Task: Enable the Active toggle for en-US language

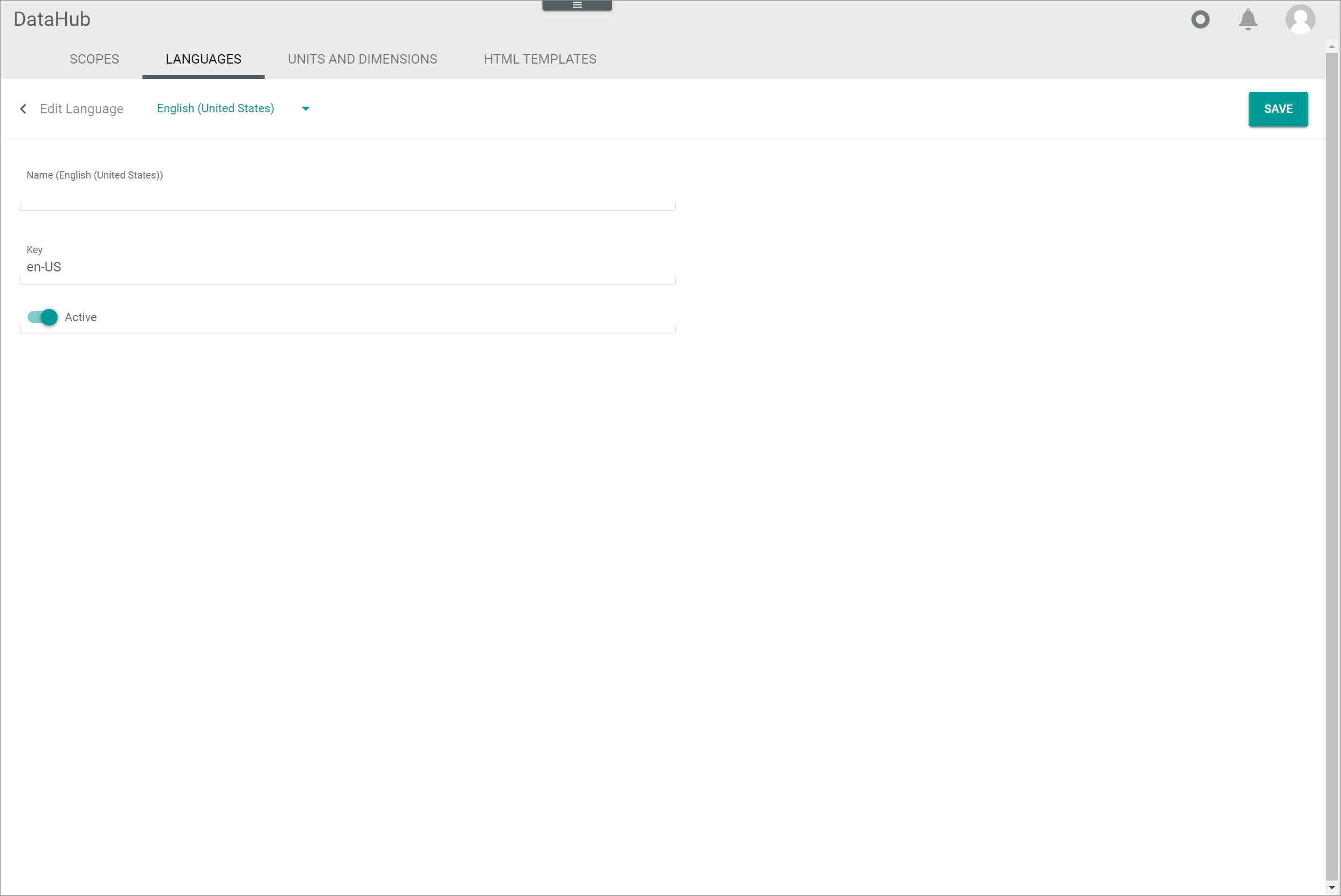Action: 42,317
